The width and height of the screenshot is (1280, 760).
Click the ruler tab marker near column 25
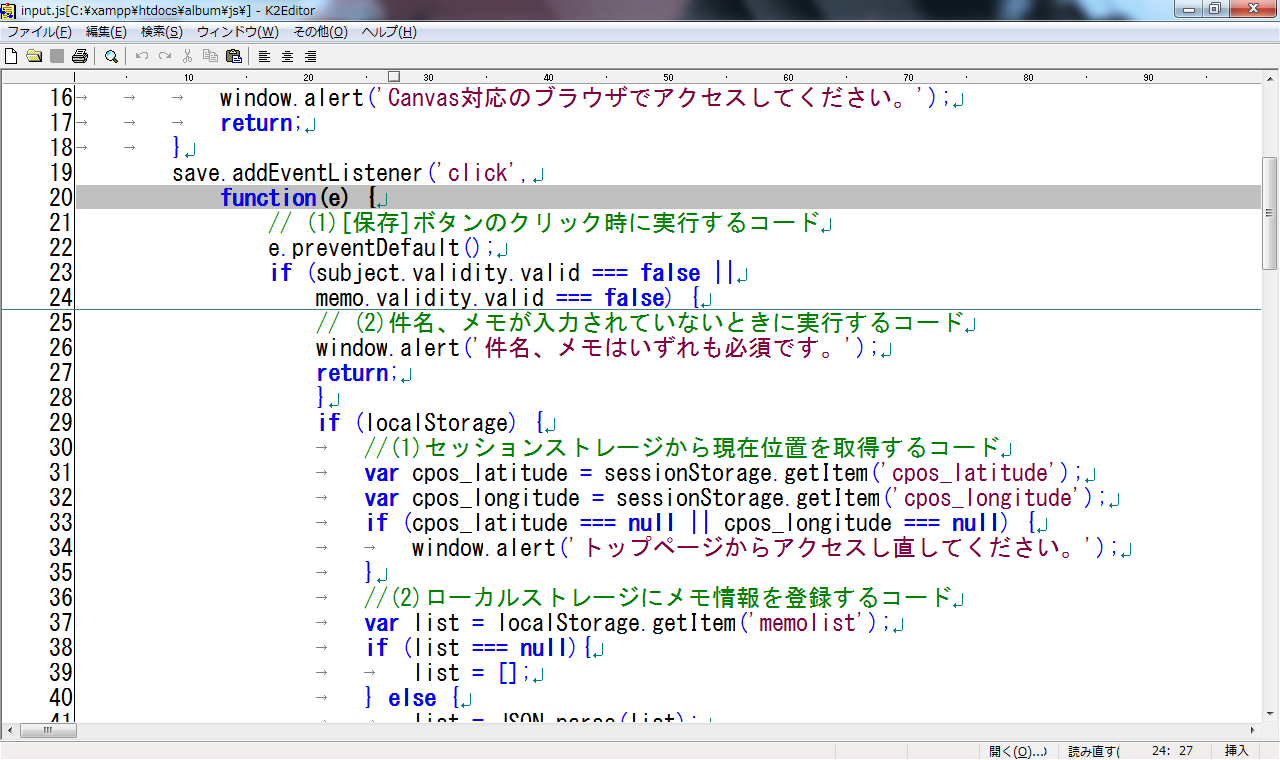coord(393,77)
